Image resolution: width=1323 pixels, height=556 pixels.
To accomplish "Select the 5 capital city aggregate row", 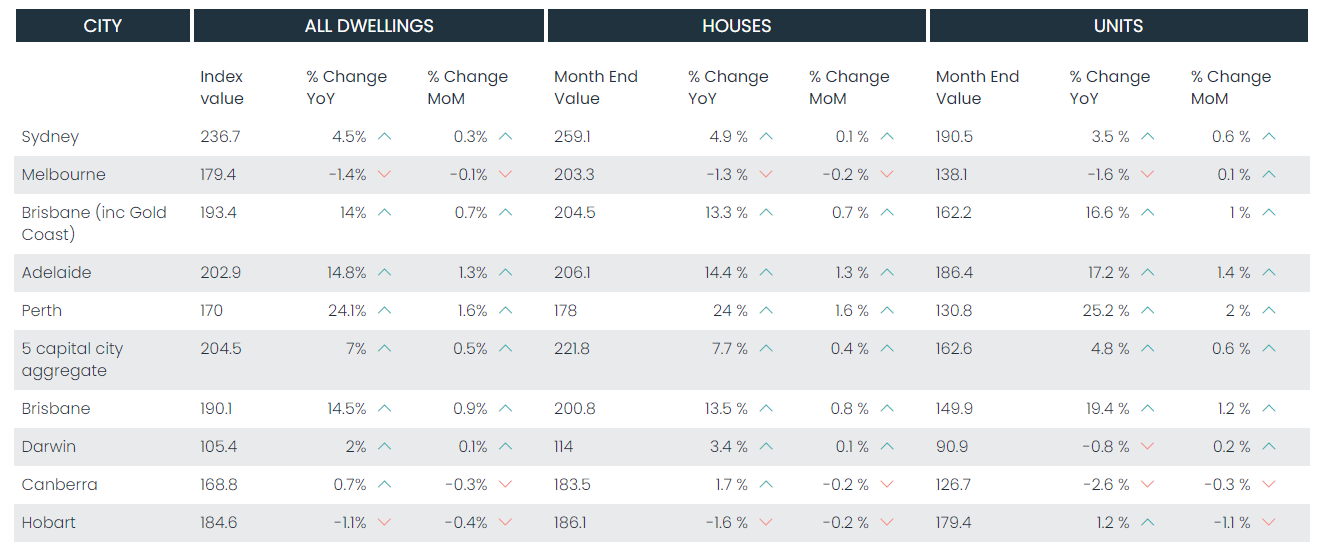I will [x=73, y=360].
